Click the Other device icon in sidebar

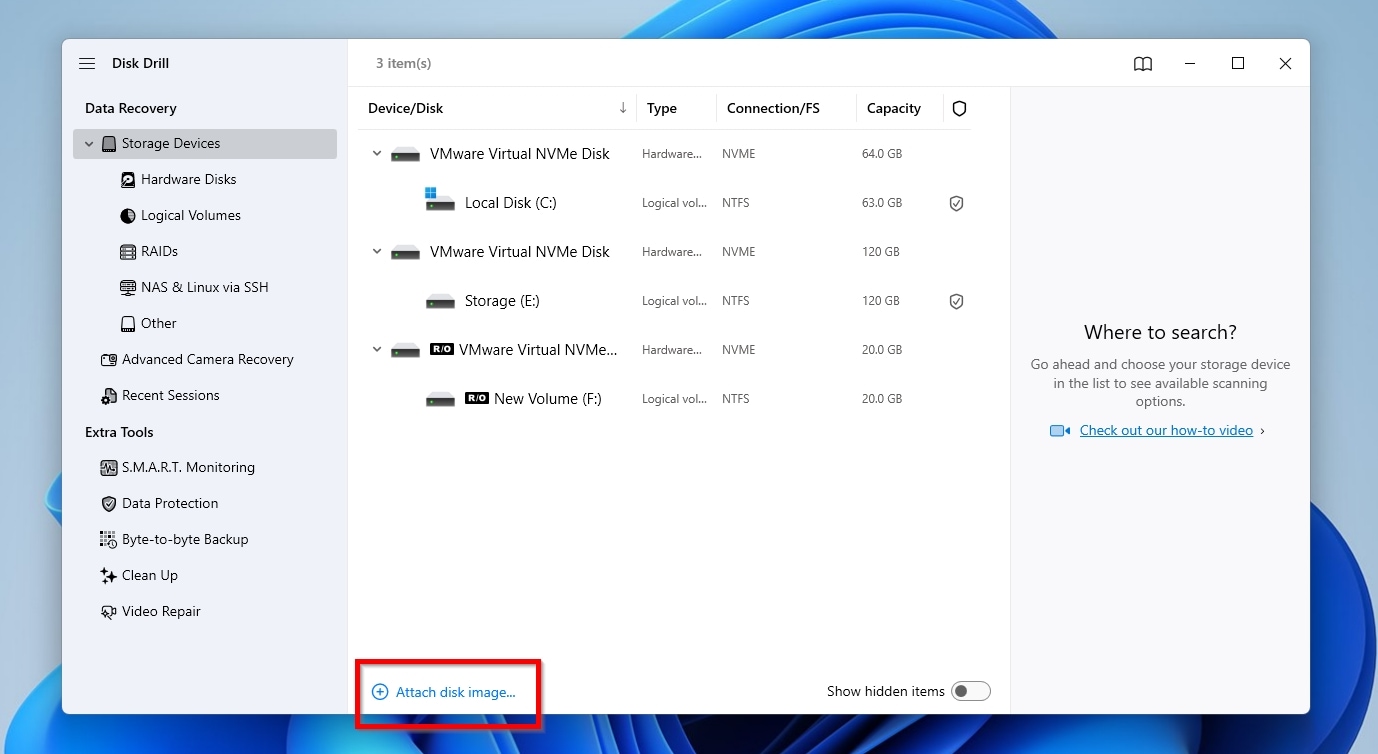pos(128,324)
